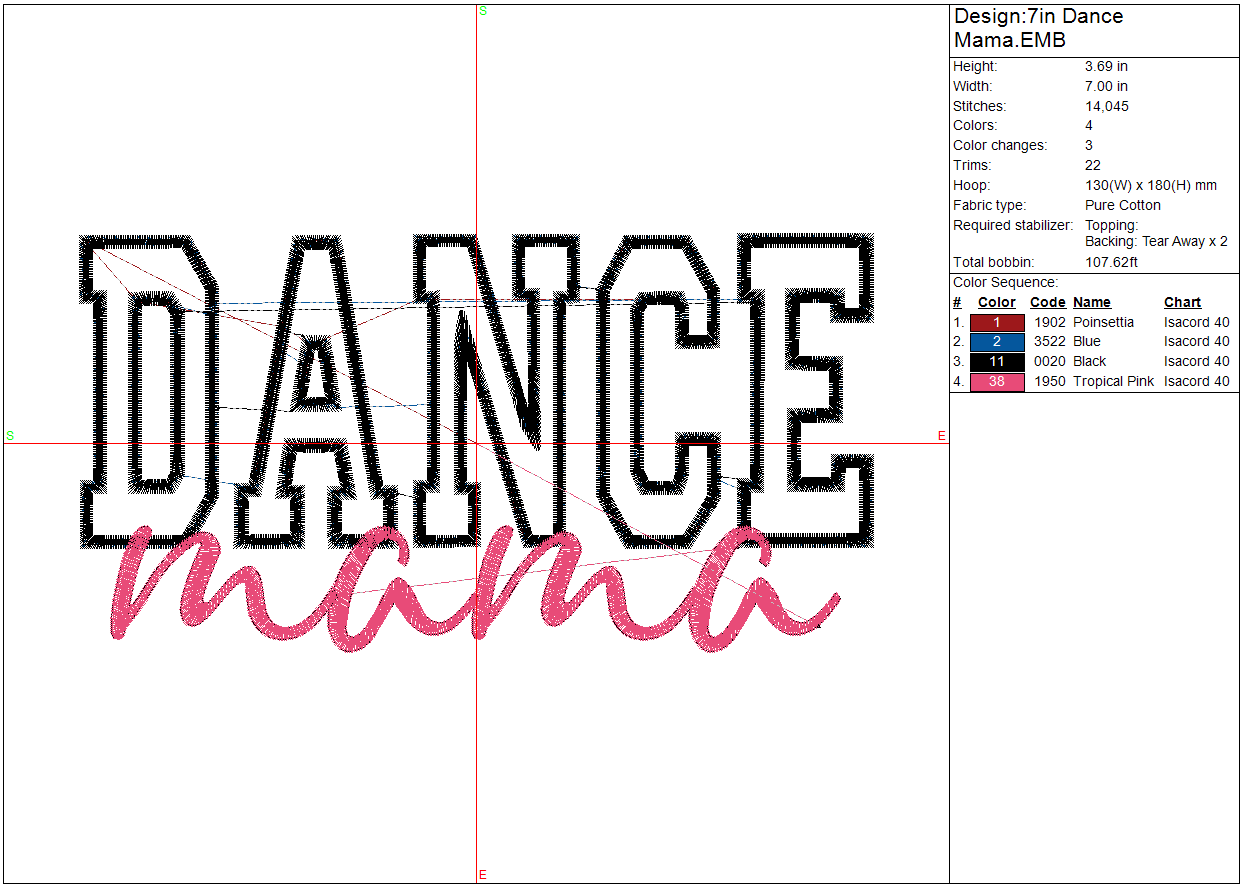Click the 'Name' column header
Image resolution: width=1243 pixels, height=886 pixels.
pyautogui.click(x=1091, y=302)
